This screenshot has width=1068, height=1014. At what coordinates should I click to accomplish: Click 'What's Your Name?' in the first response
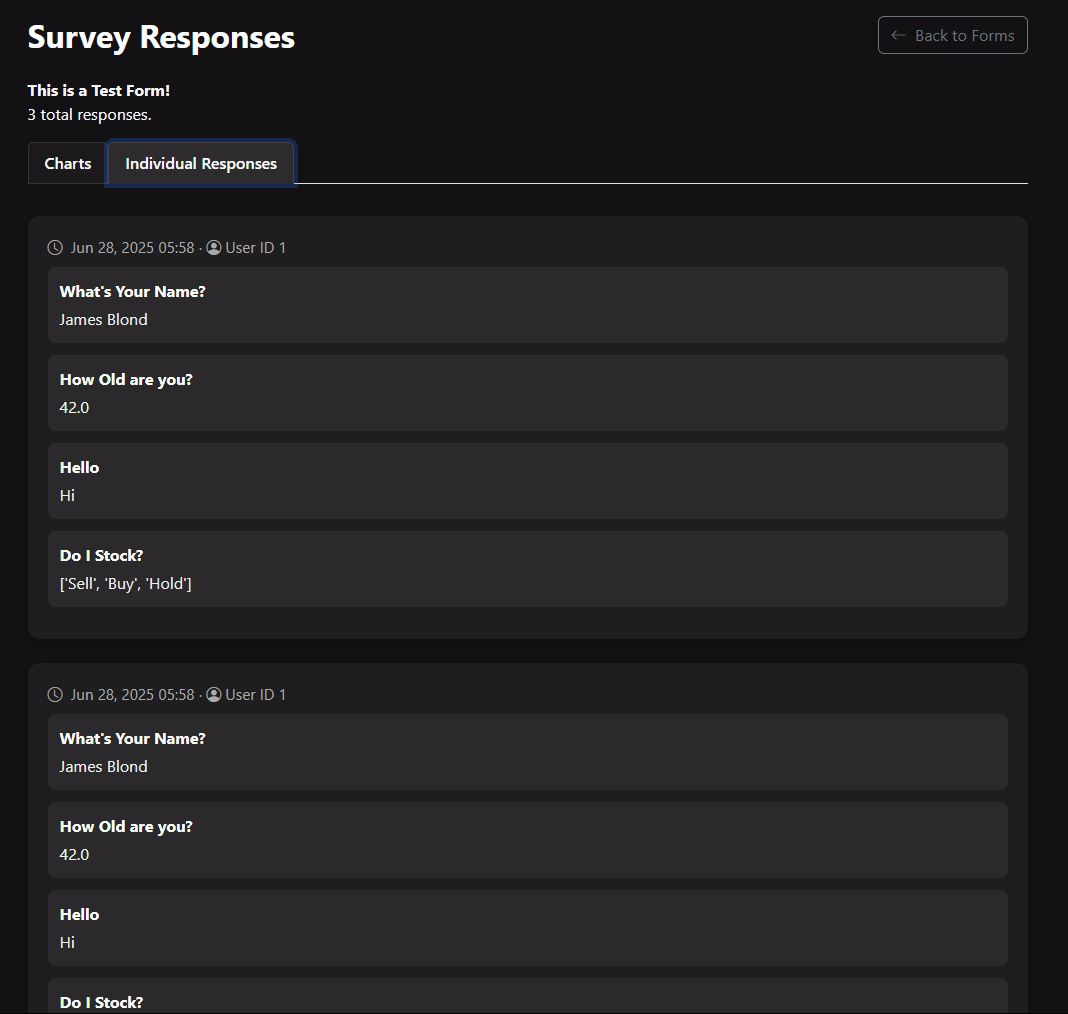point(132,292)
